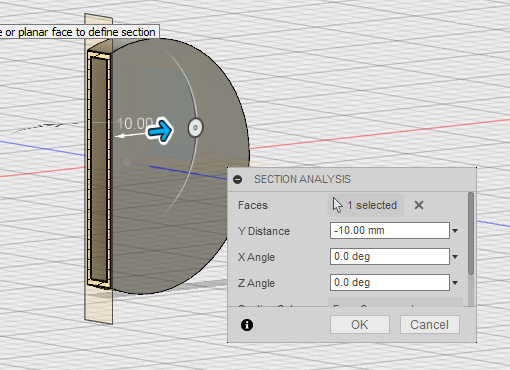The image size is (510, 370).
Task: Clear the Faces selection with the X
Action: pyautogui.click(x=419, y=205)
